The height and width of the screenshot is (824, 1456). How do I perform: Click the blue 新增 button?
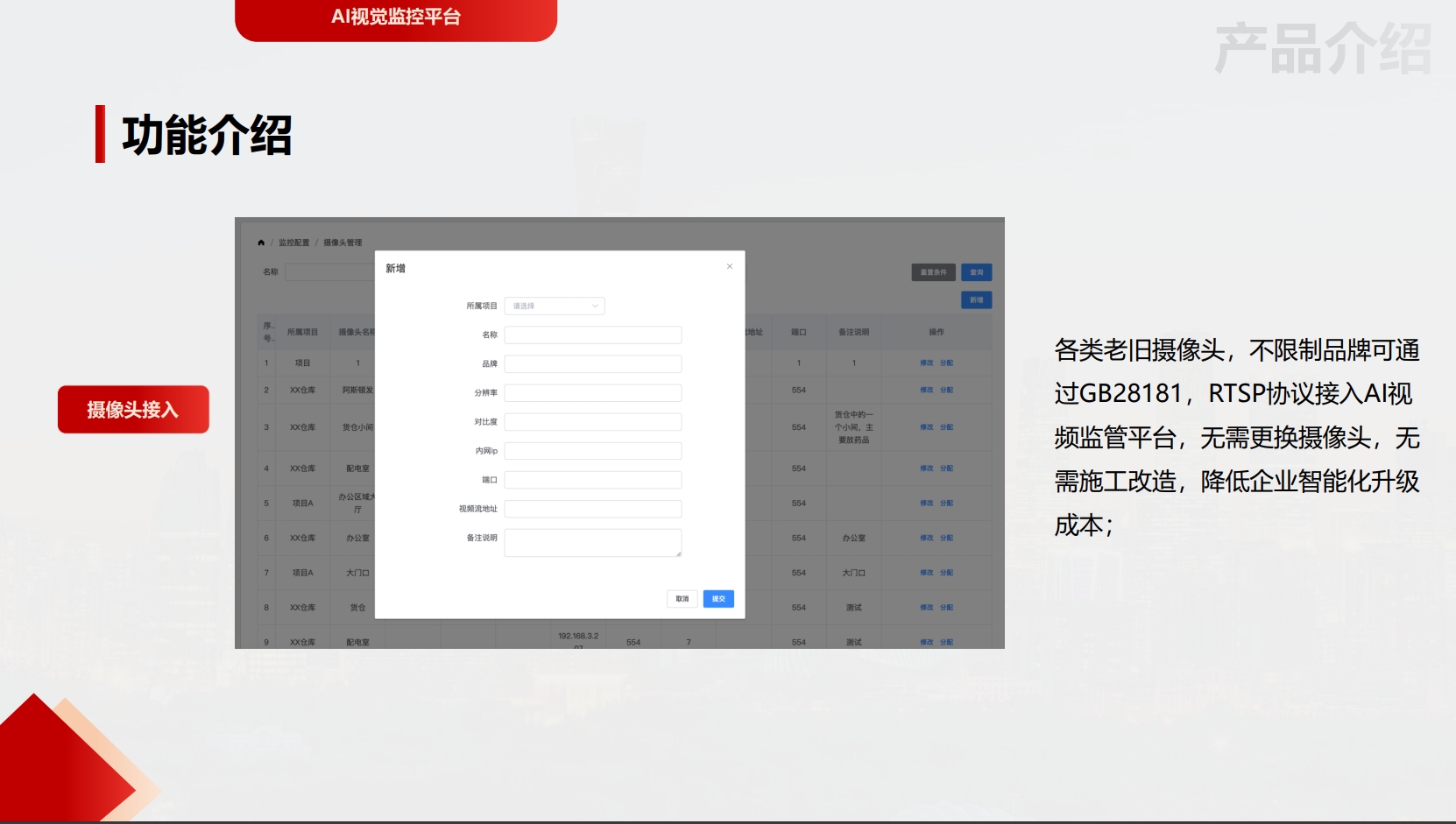(976, 300)
